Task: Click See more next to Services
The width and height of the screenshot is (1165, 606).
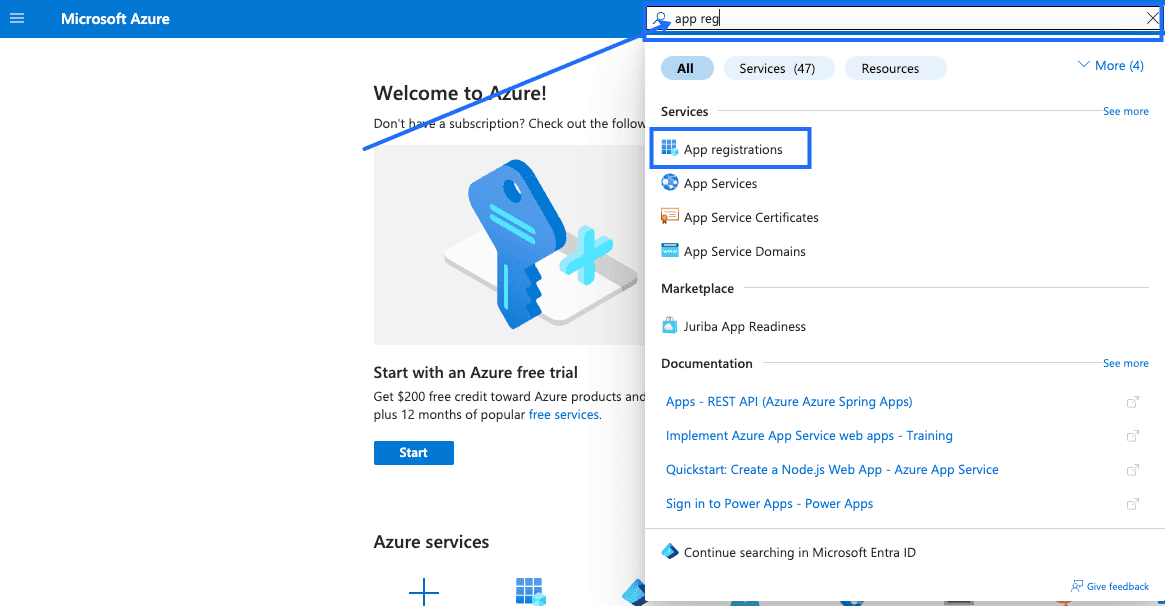Action: point(1125,112)
